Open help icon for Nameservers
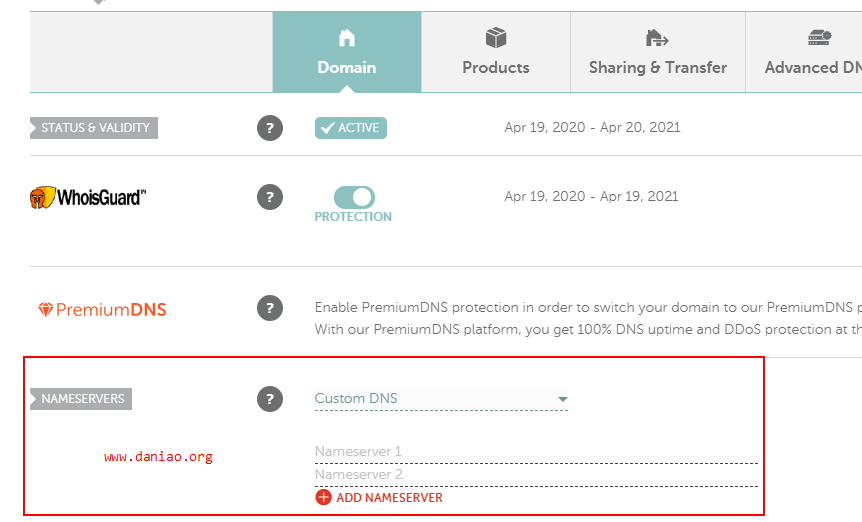Image resolution: width=862 pixels, height=522 pixels. [270, 399]
